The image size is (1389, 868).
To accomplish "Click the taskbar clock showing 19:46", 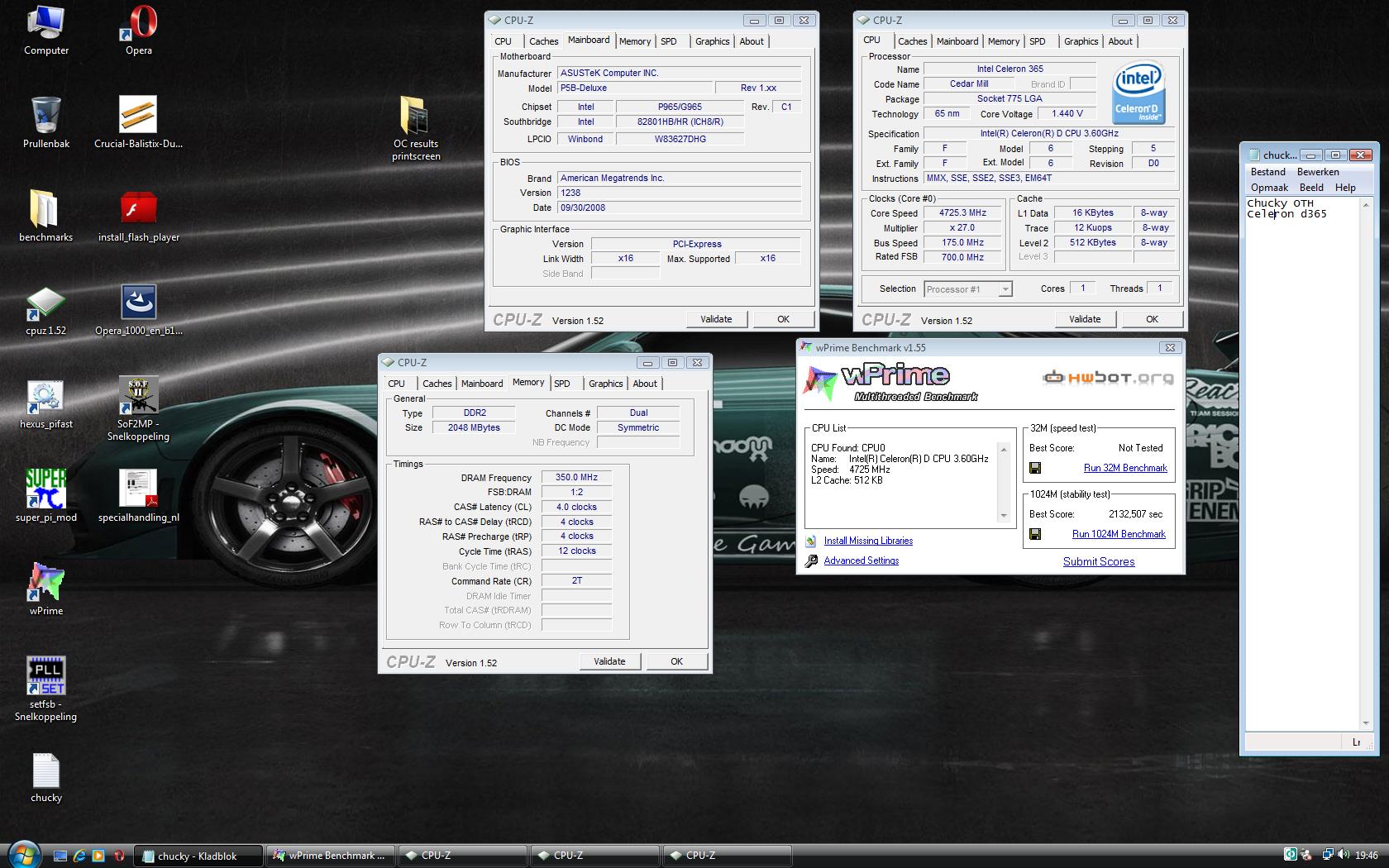I will click(x=1366, y=856).
